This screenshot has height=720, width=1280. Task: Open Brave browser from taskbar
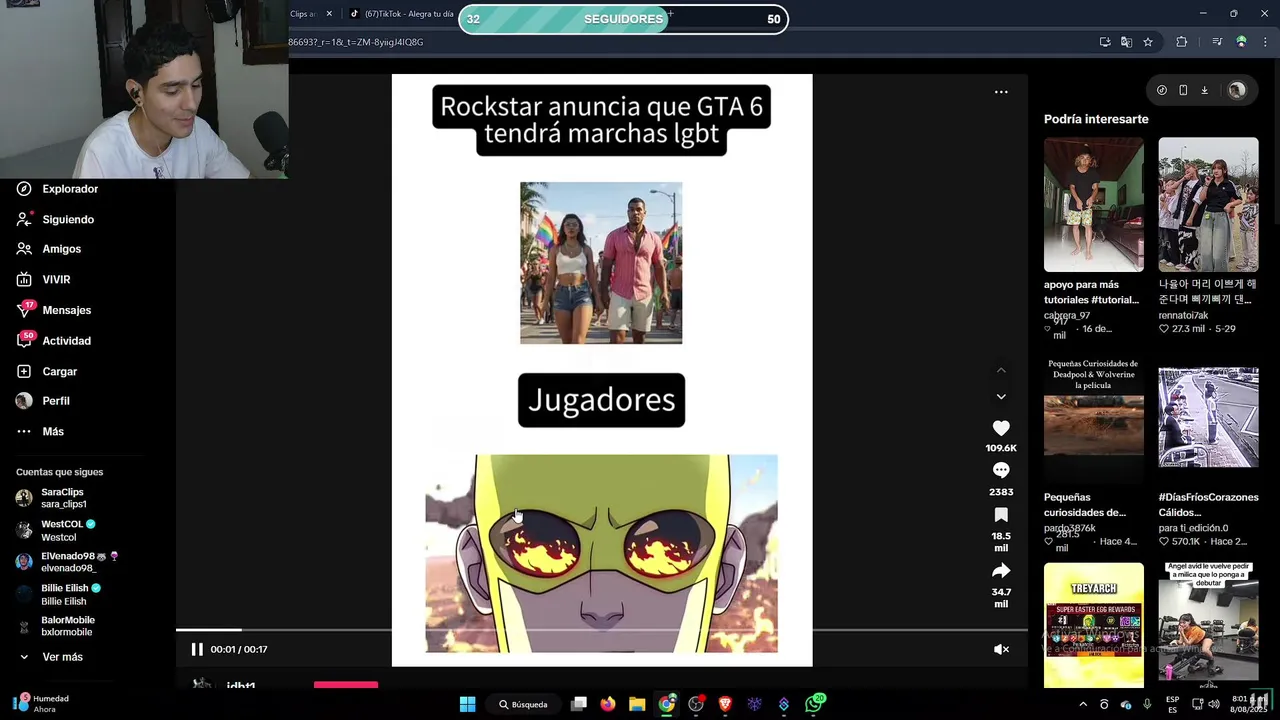coord(725,704)
